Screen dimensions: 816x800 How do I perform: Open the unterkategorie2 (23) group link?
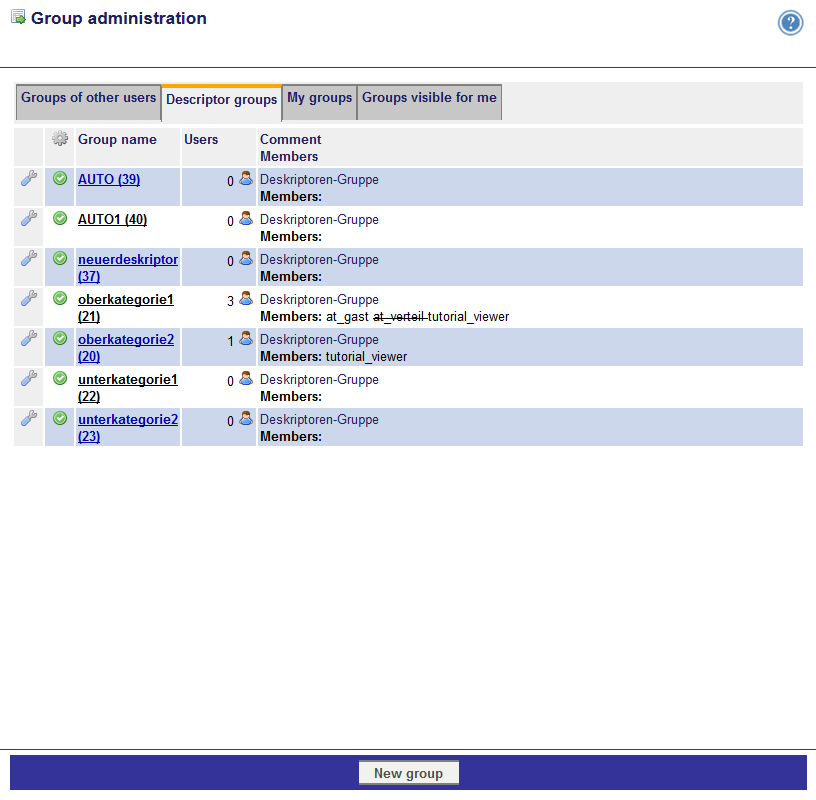(x=128, y=427)
